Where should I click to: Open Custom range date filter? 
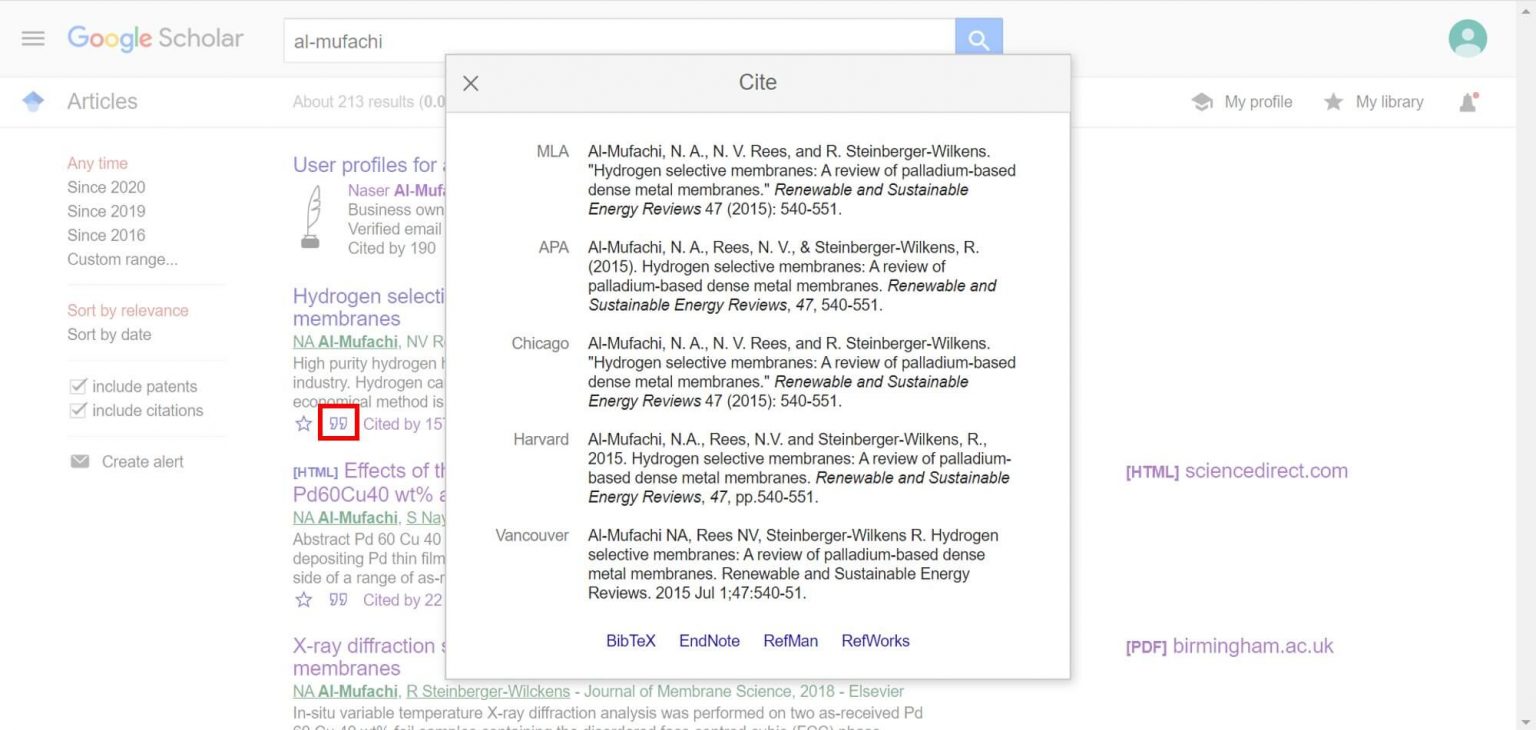click(122, 259)
